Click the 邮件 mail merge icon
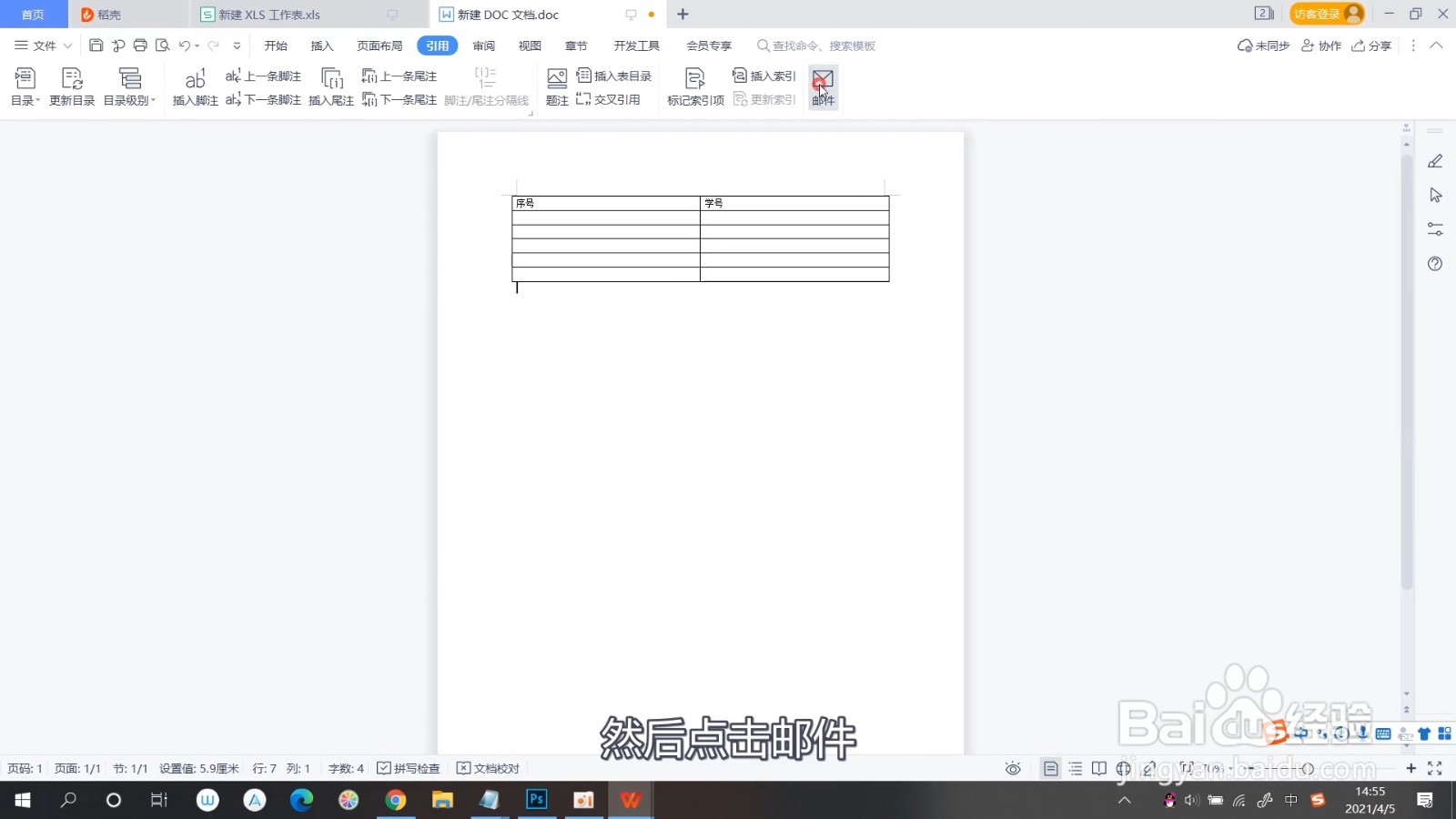Screen dimensions: 1456x819 pyautogui.click(x=823, y=87)
